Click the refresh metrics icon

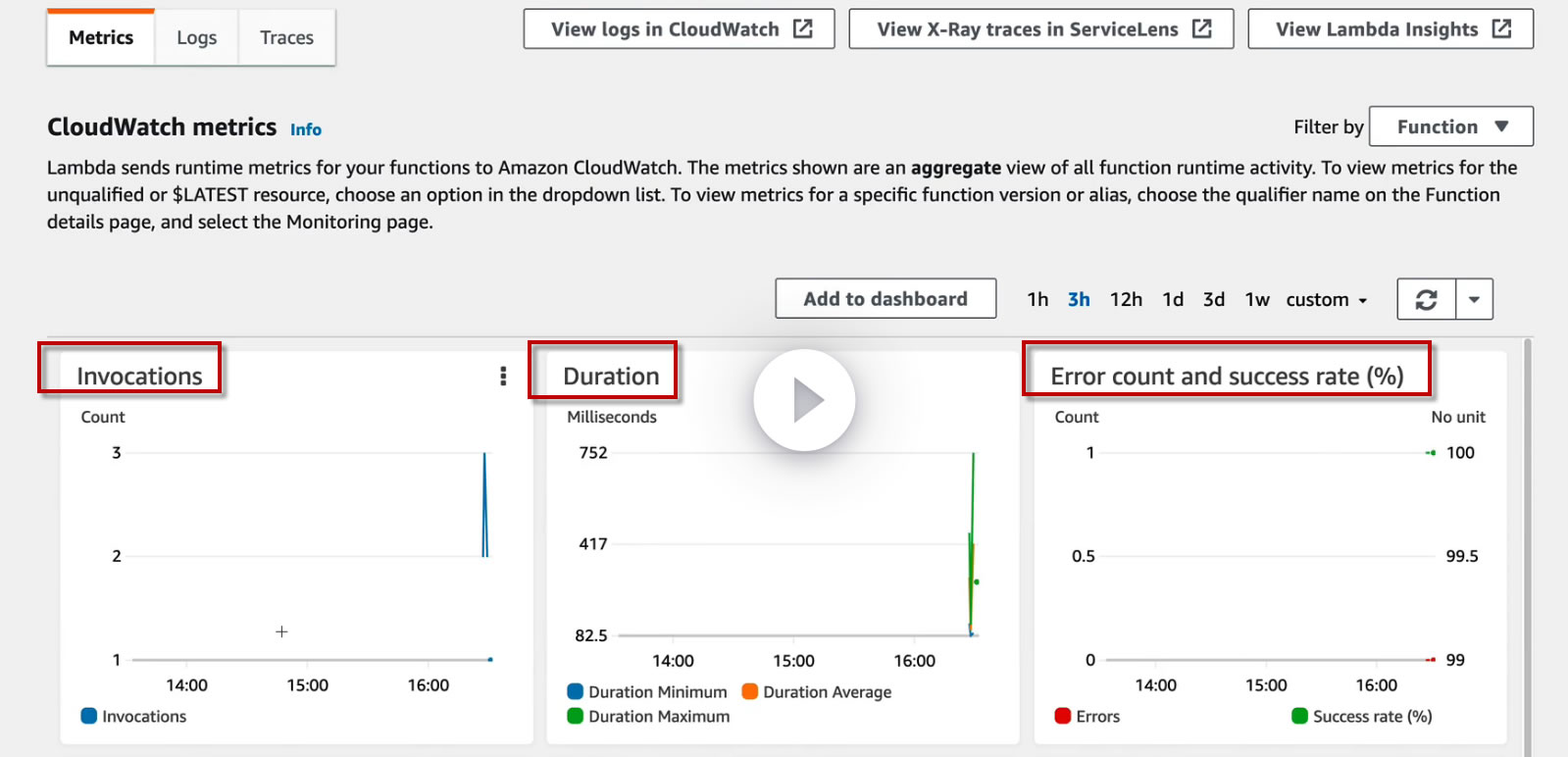1427,300
